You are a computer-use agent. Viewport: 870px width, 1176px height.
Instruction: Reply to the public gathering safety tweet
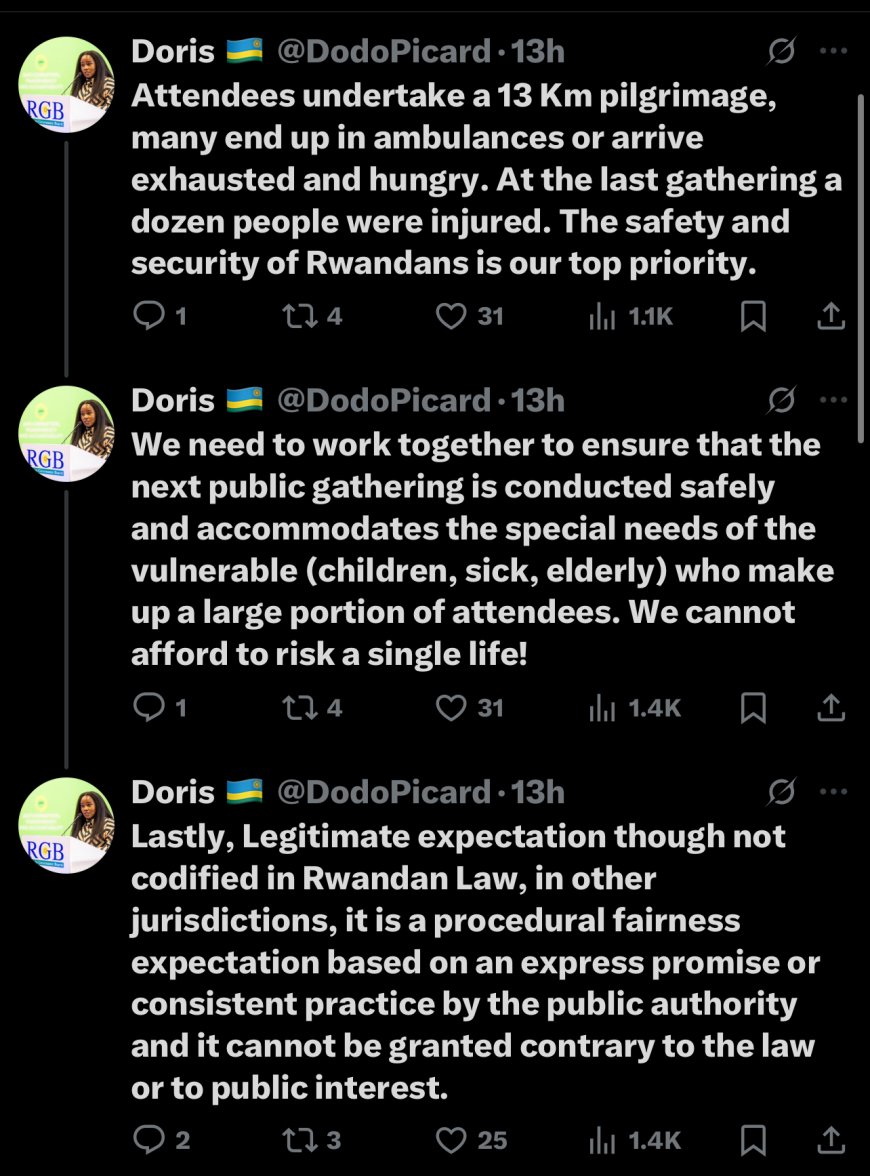pyautogui.click(x=148, y=708)
